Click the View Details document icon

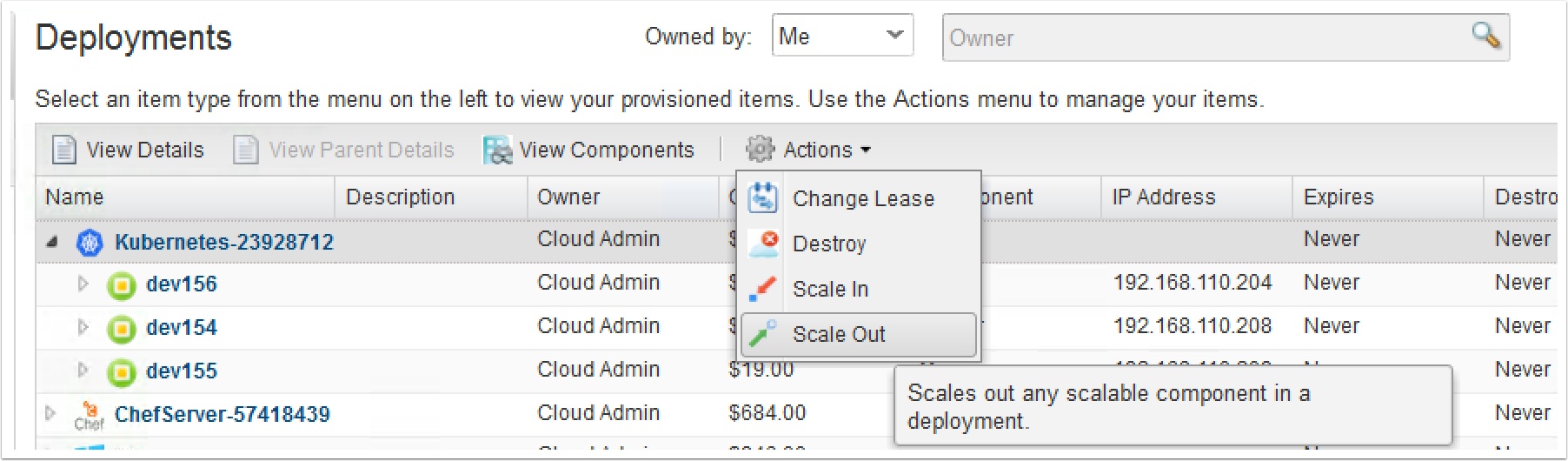point(63,150)
